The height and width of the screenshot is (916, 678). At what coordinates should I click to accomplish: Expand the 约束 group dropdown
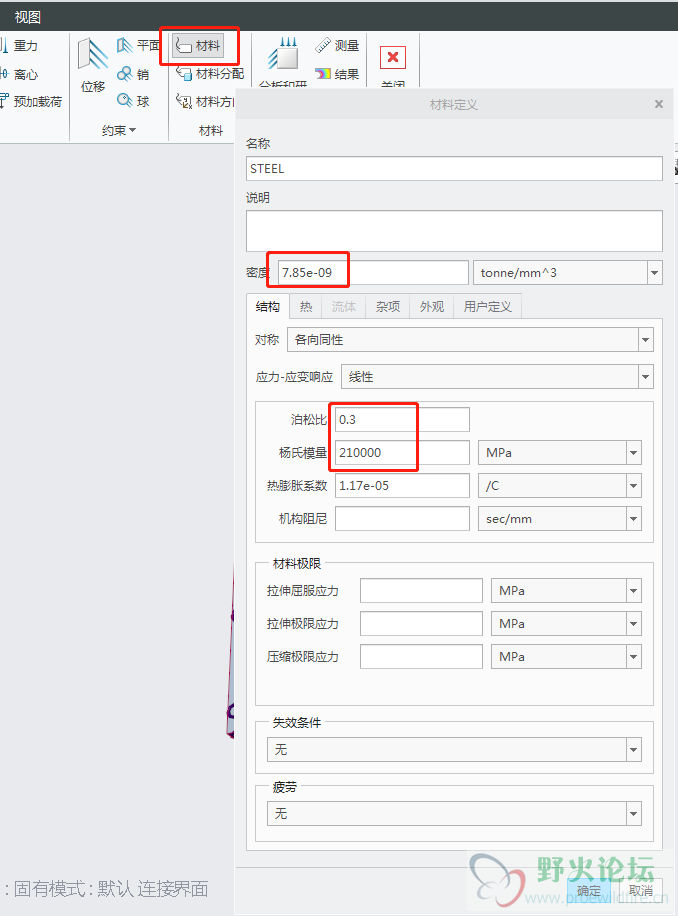(119, 130)
